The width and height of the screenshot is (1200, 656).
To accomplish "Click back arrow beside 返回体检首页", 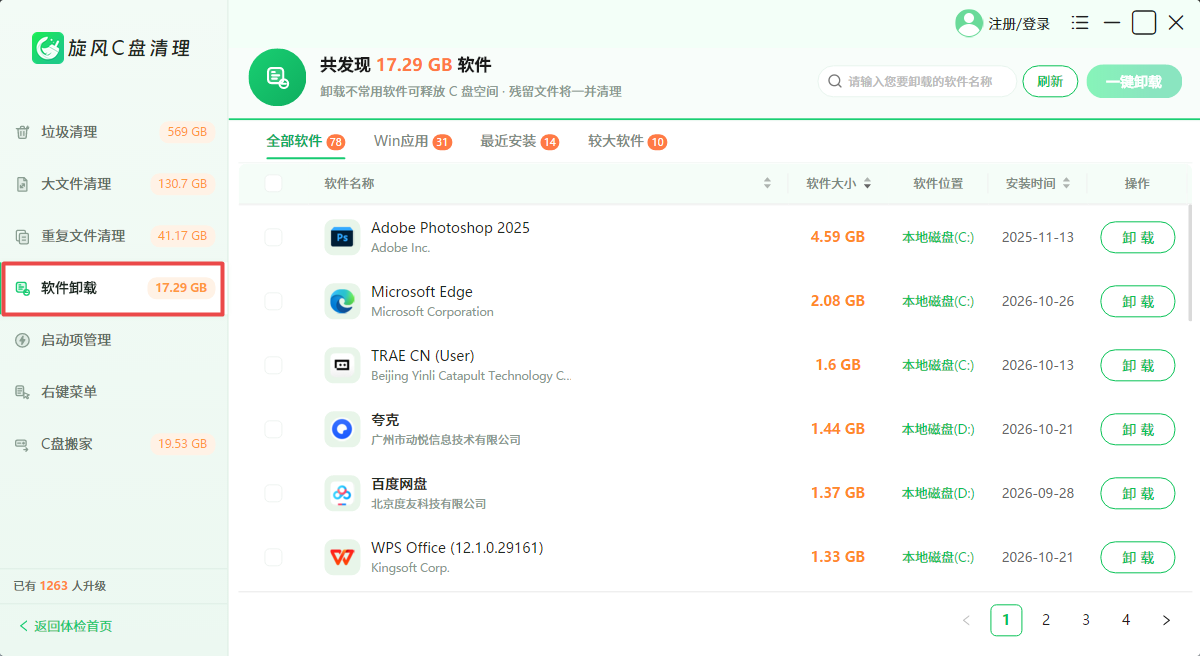I will coord(24,626).
